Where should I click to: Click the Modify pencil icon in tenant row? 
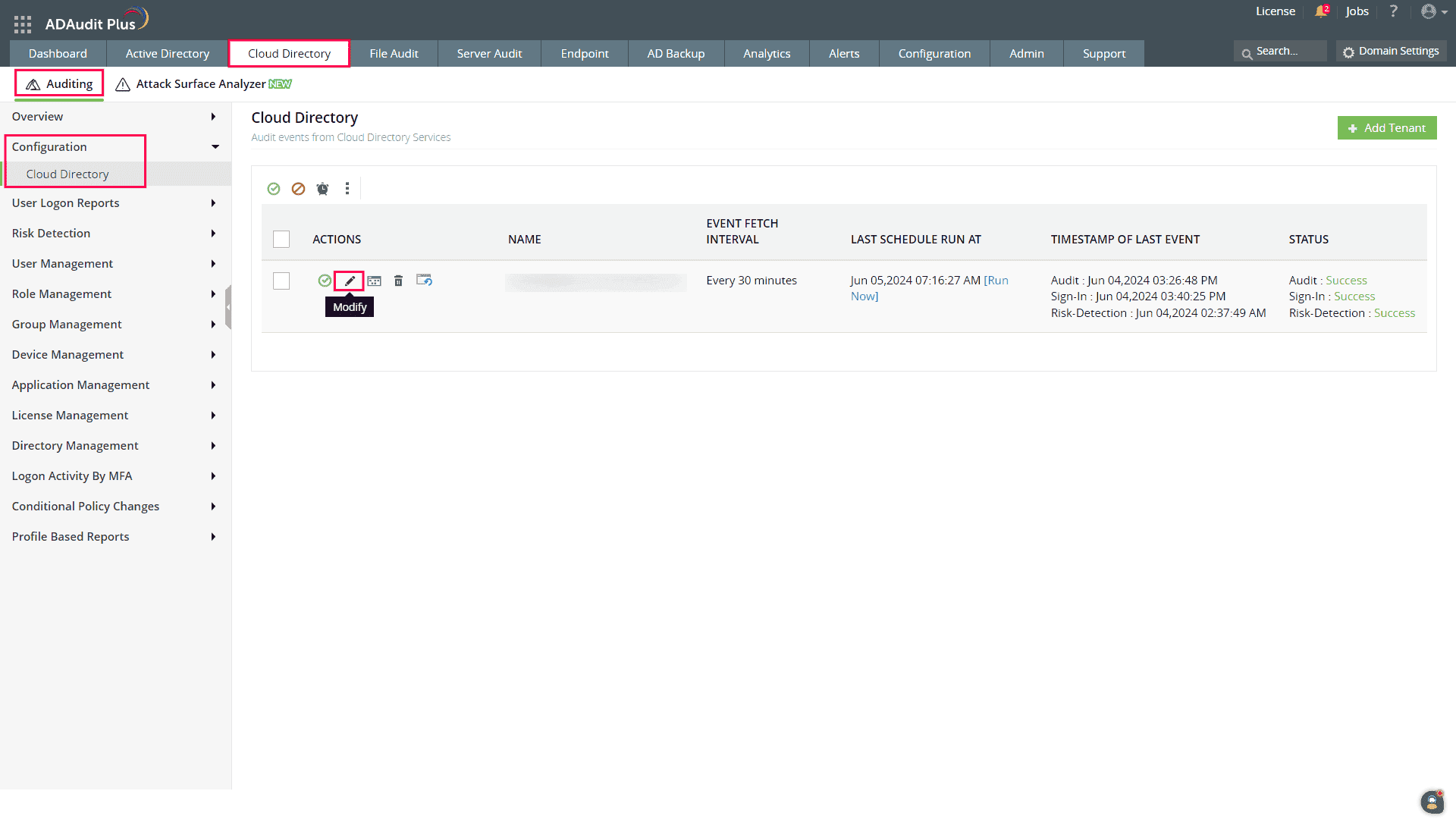click(x=350, y=281)
